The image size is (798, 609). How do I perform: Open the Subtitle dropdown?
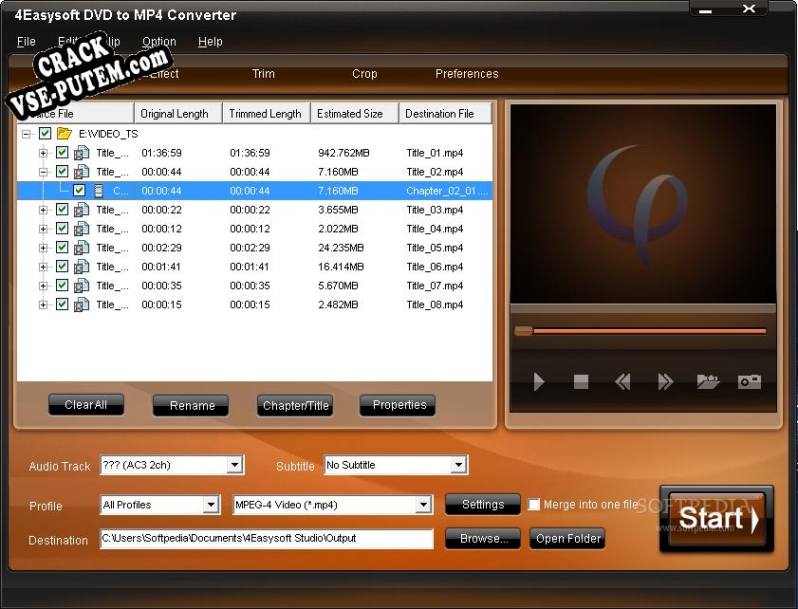[458, 465]
